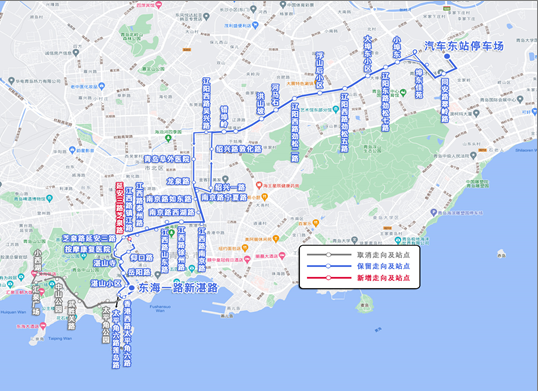538x391 pixels.
Task: Click the 按摩康复医院 station label
Action: point(88,249)
